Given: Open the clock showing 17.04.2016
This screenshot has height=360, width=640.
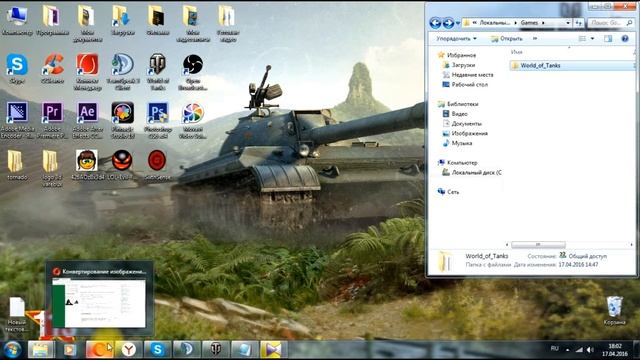Looking at the screenshot, I should click(x=615, y=350).
